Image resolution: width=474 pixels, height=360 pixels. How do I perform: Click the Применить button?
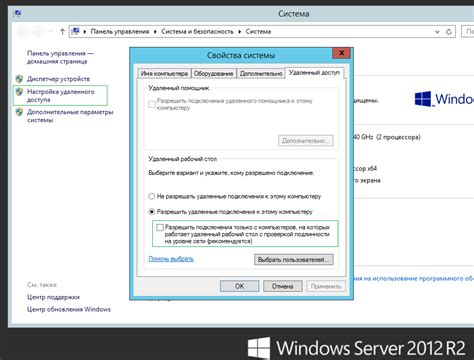click(x=326, y=286)
